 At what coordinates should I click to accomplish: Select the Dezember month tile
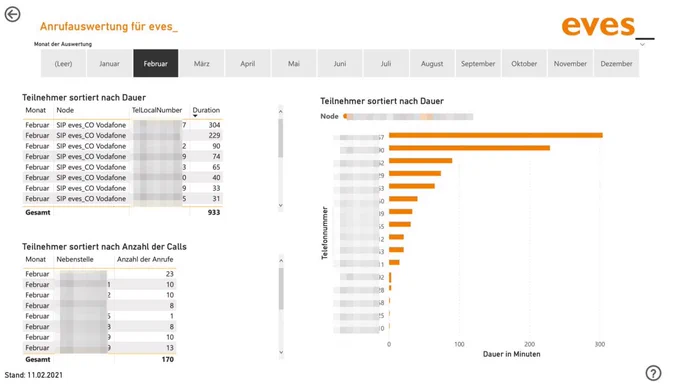[x=616, y=63]
